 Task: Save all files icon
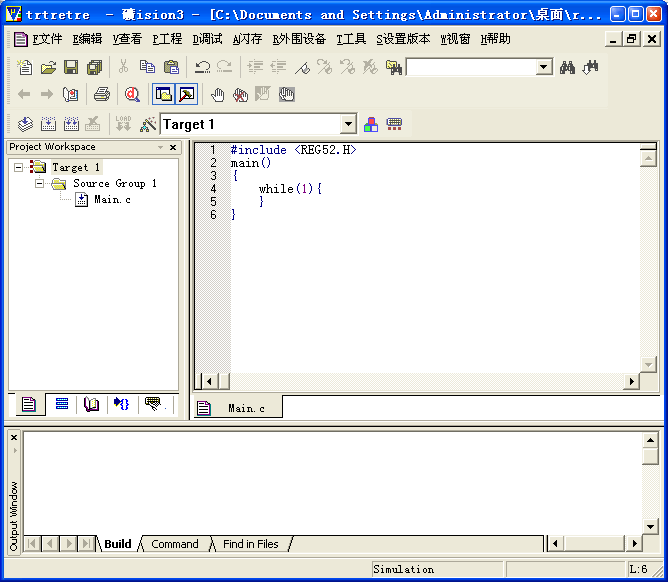94,67
